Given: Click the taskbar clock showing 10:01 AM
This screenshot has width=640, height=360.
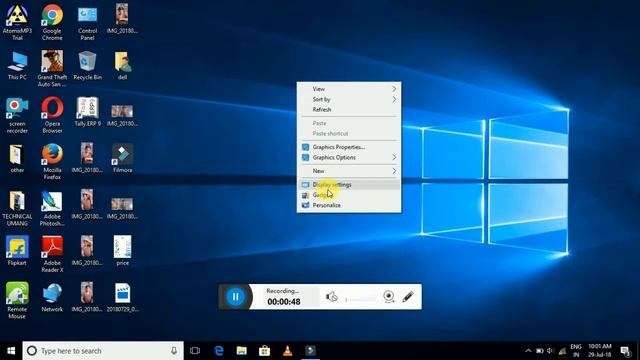Looking at the screenshot, I should [600, 351].
